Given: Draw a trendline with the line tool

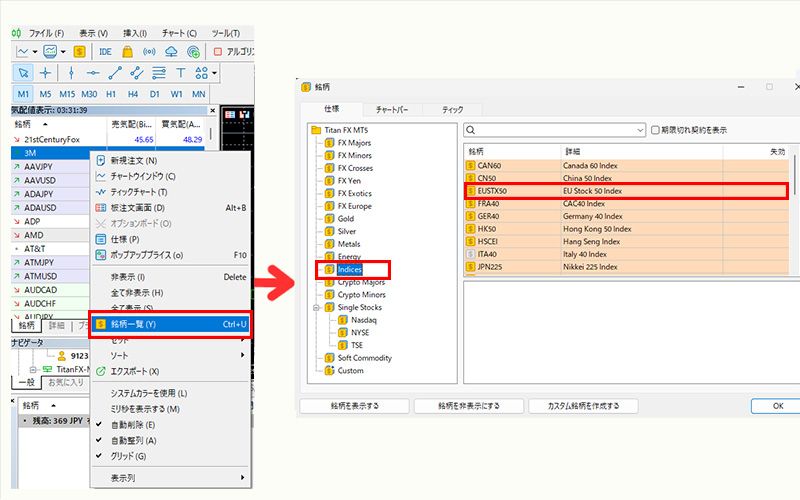Looking at the screenshot, I should click(x=116, y=73).
